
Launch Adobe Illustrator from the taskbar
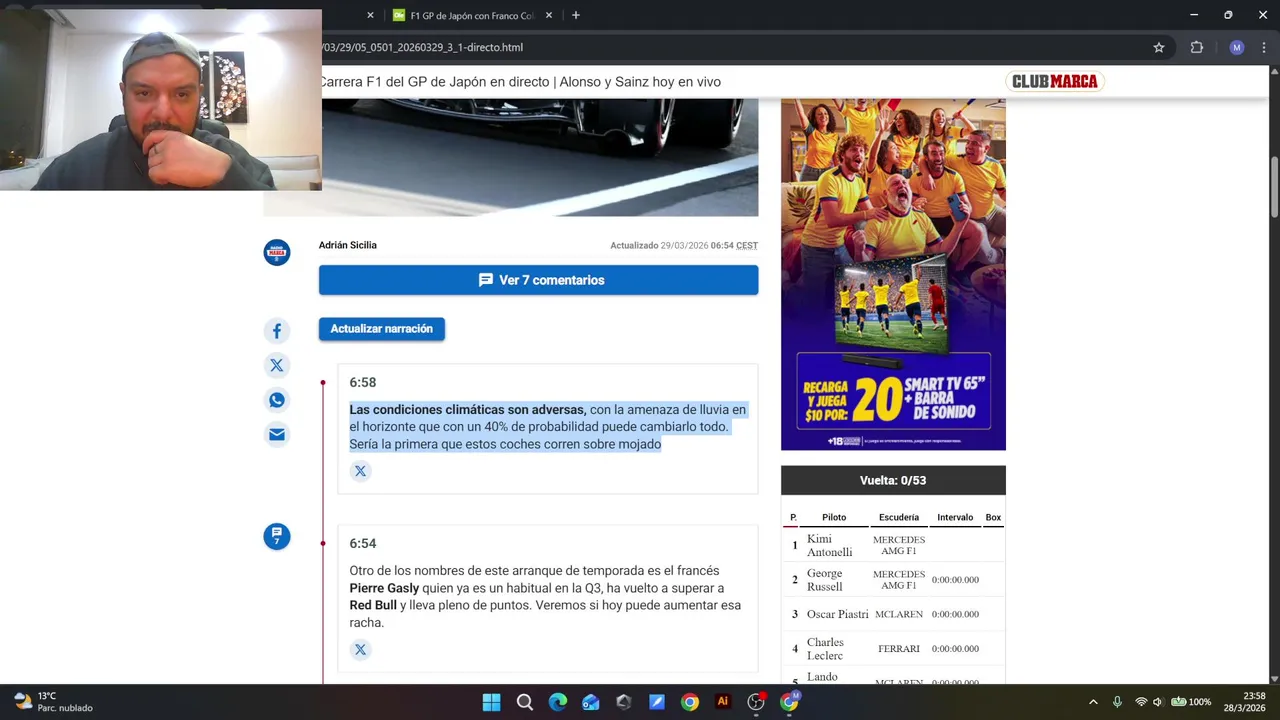[x=723, y=702]
